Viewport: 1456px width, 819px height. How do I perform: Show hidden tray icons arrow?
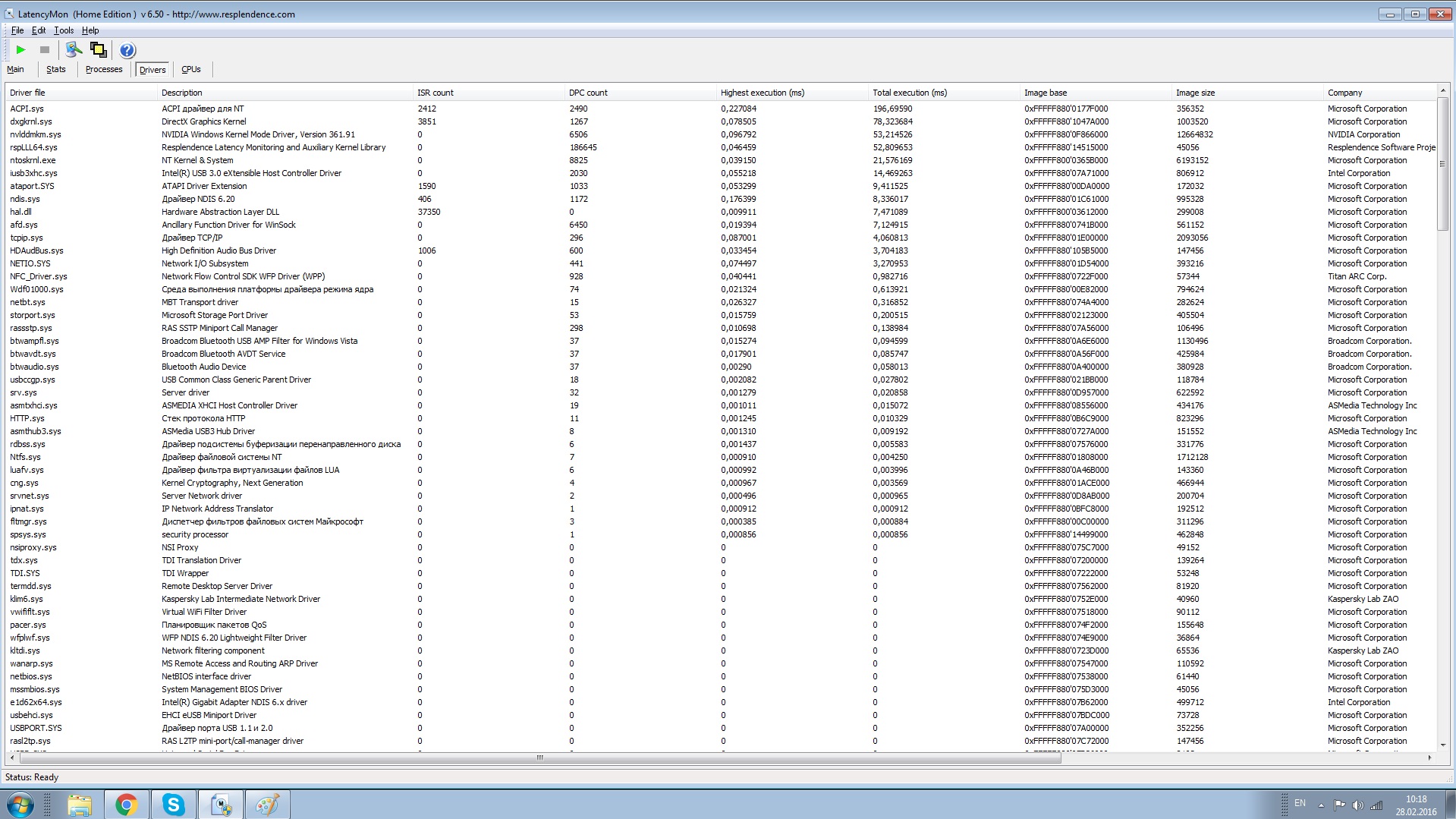1321,805
